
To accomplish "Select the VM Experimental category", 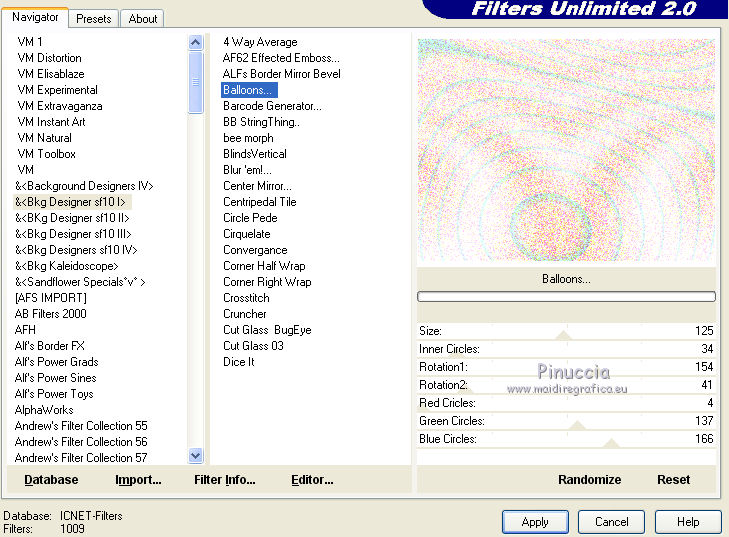I will pos(58,90).
